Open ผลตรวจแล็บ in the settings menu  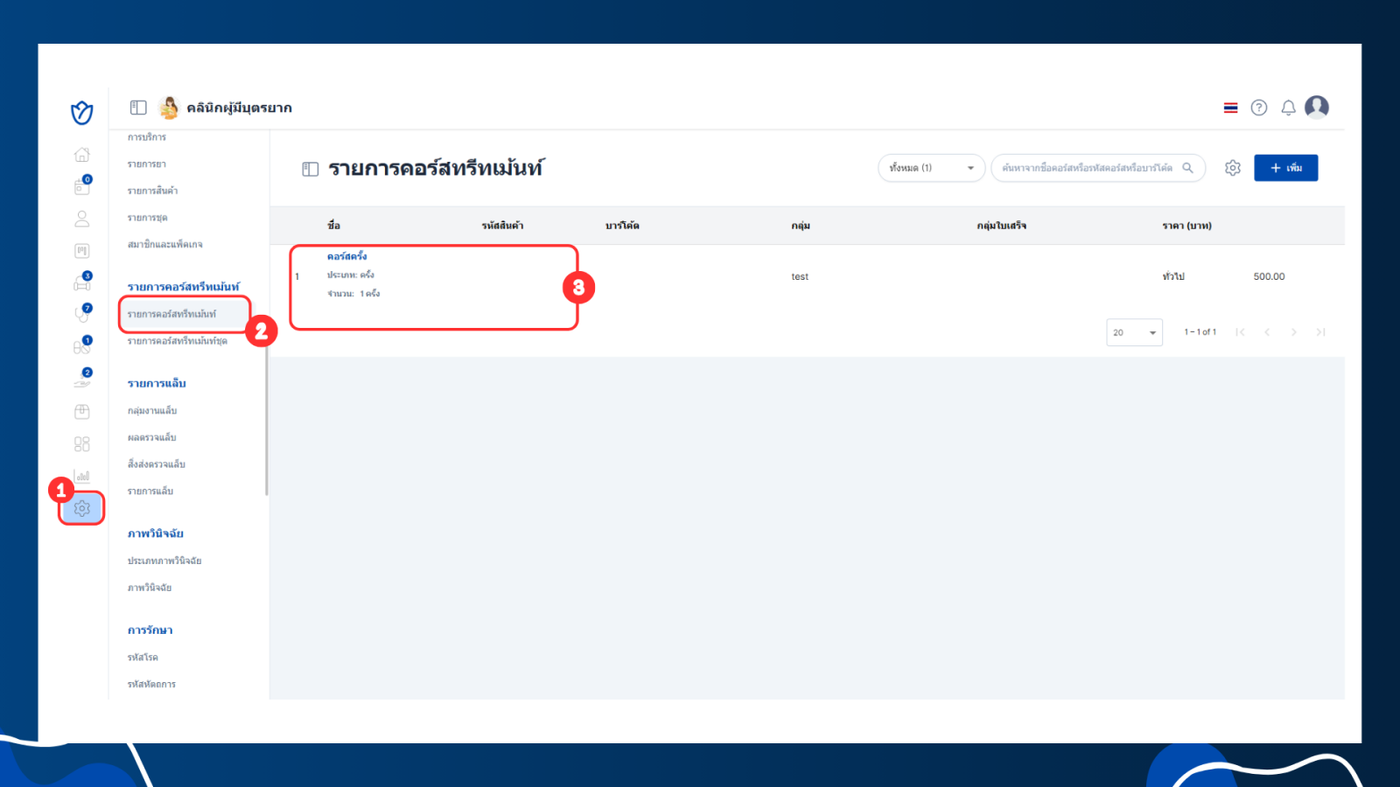[152, 438]
